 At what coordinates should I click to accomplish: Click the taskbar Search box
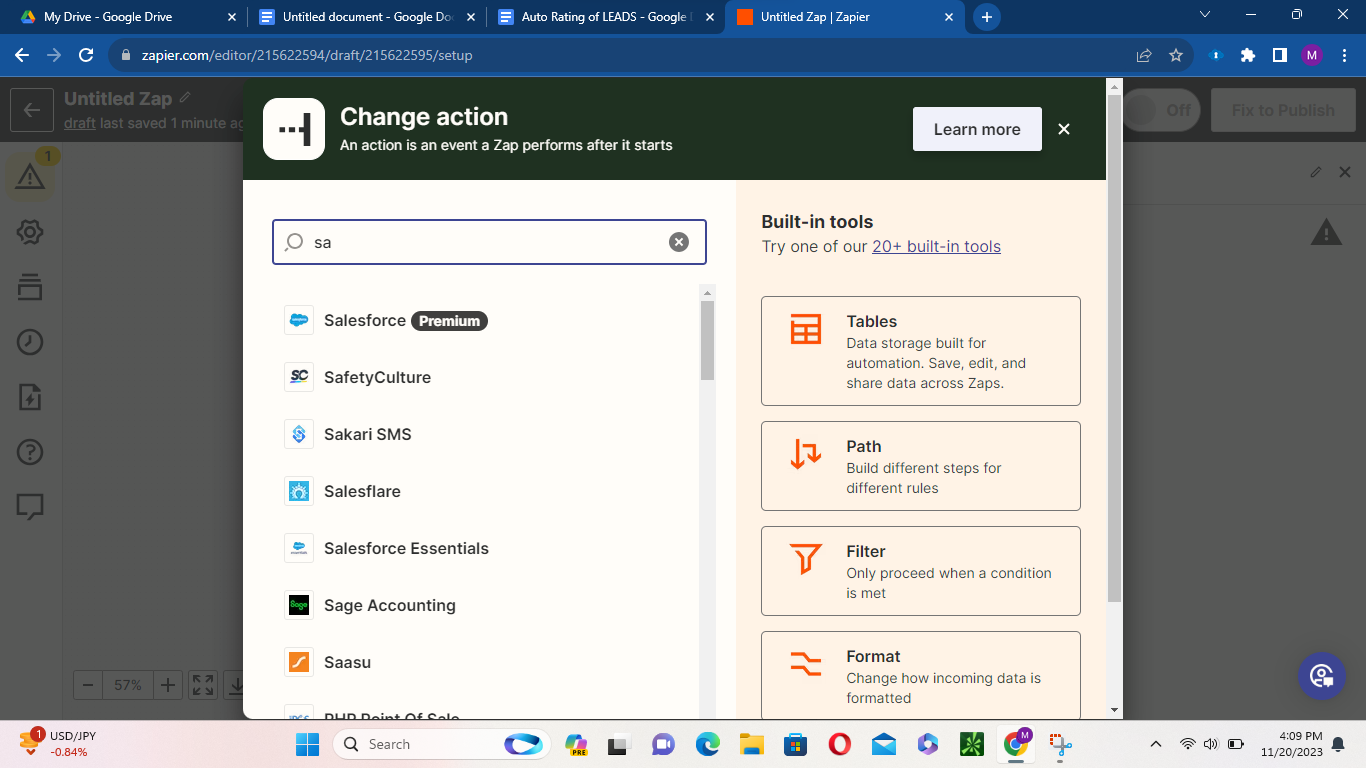pos(440,744)
